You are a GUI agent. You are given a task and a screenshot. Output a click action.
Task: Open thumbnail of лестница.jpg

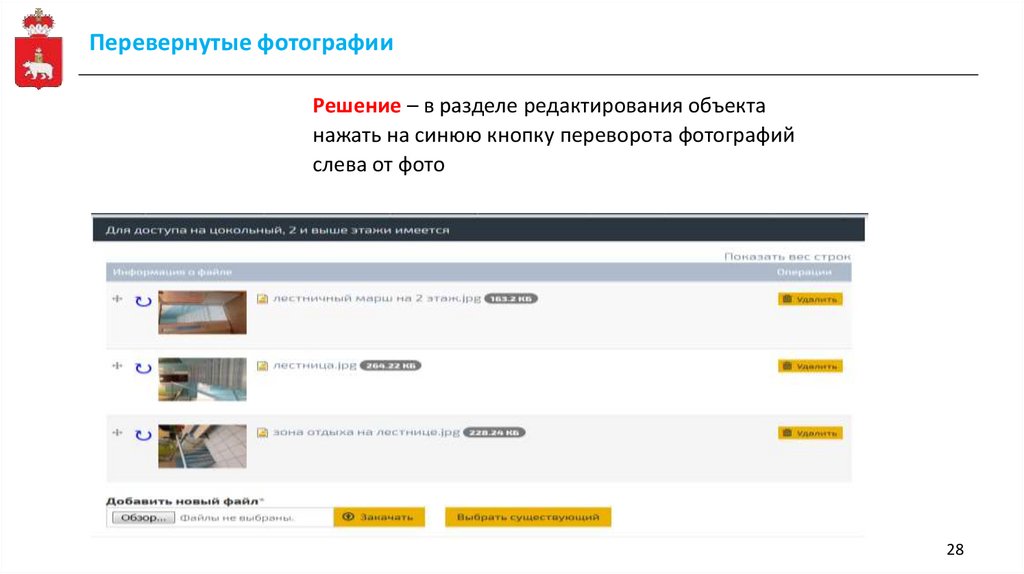pyautogui.click(x=202, y=379)
